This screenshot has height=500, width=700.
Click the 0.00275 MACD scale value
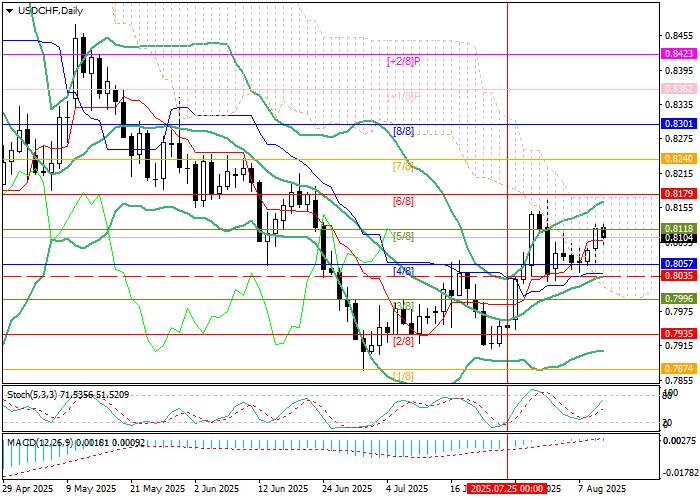tap(679, 440)
